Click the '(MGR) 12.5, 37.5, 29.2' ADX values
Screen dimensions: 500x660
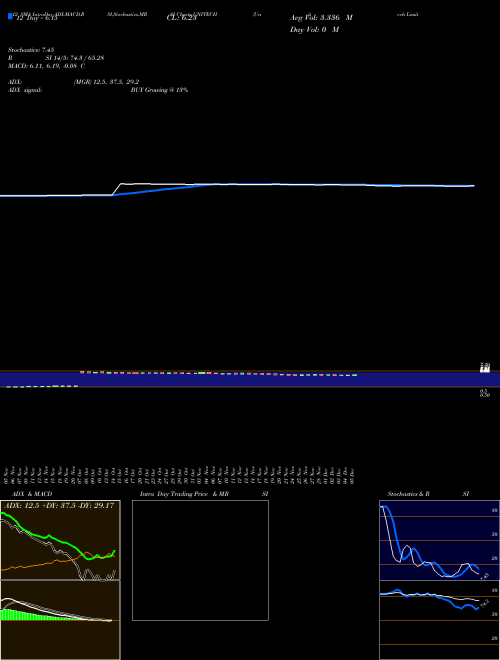(x=106, y=82)
